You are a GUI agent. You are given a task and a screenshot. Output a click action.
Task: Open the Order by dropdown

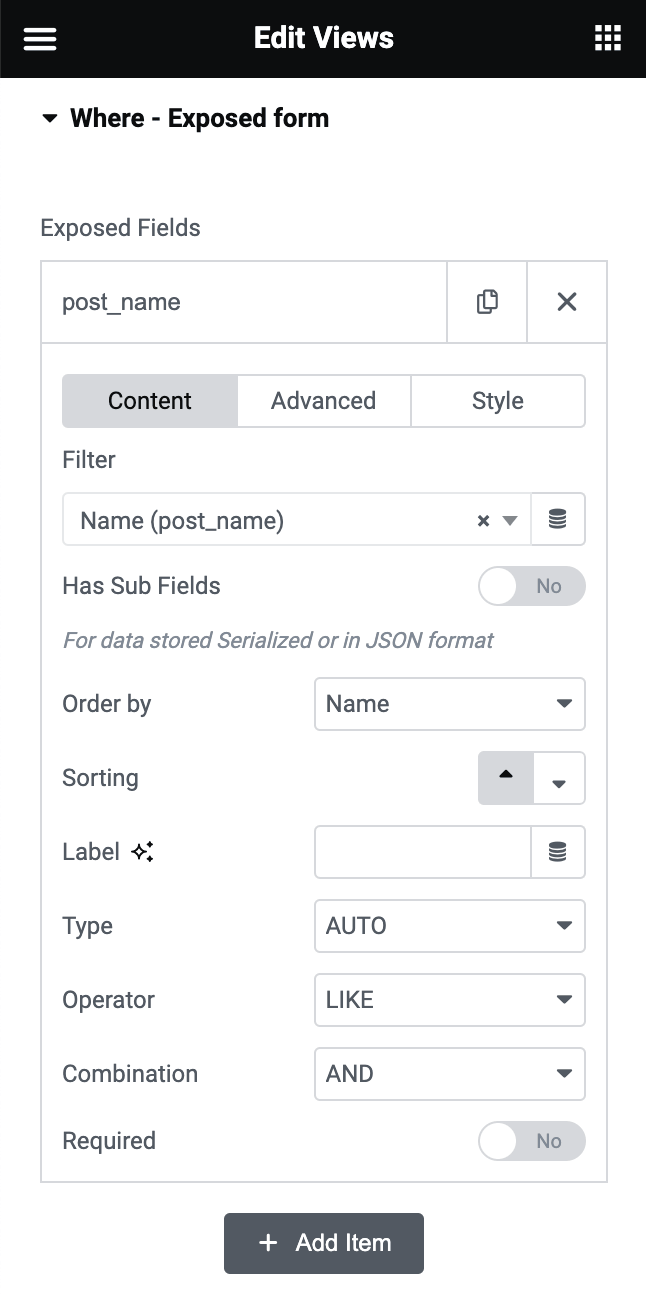(449, 704)
